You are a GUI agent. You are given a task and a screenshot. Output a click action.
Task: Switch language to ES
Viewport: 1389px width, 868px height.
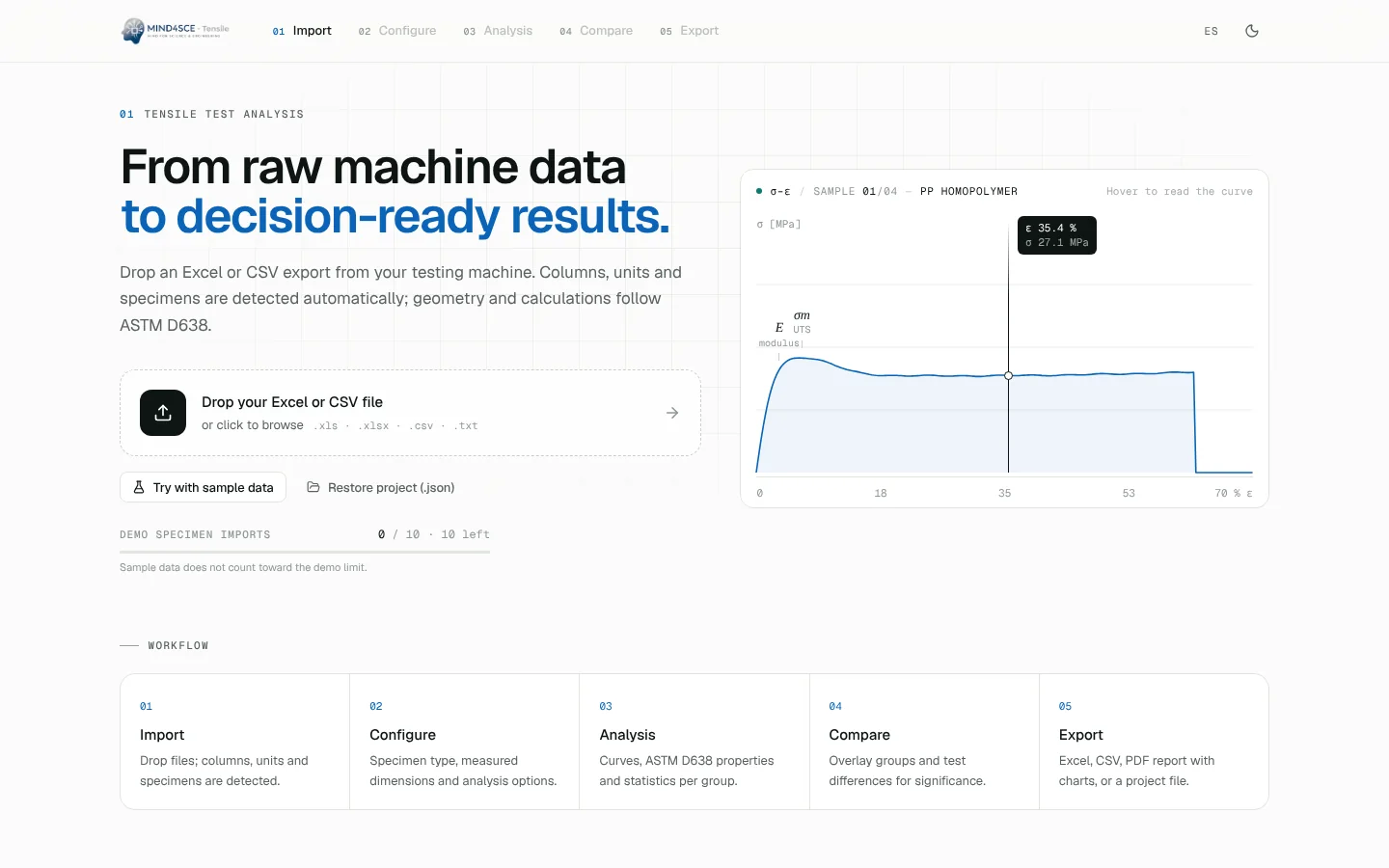1212,31
